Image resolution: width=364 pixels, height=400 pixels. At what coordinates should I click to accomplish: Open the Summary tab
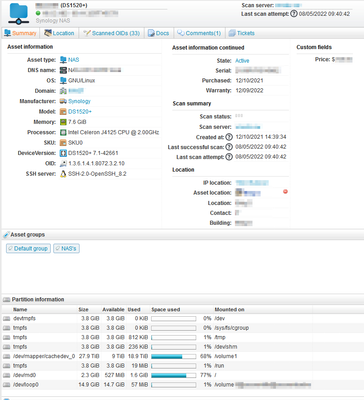pyautogui.click(x=20, y=33)
